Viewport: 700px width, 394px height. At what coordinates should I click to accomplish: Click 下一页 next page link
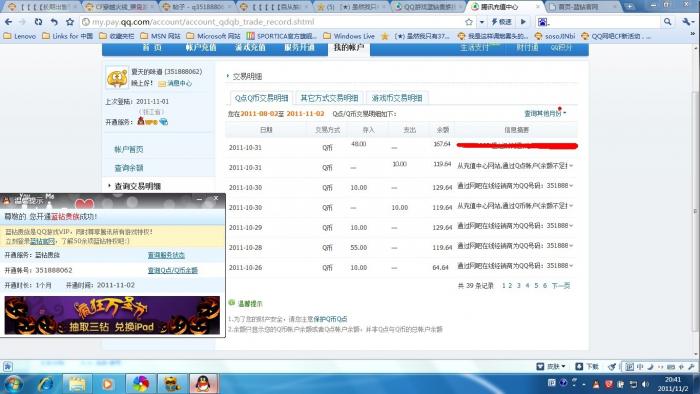click(561, 286)
